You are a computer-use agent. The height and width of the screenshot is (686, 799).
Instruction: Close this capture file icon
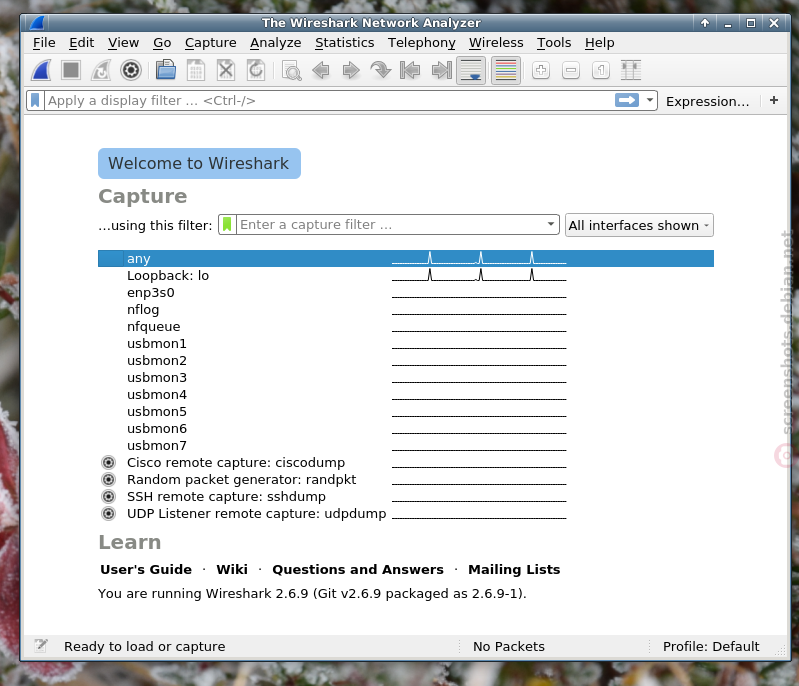226,70
